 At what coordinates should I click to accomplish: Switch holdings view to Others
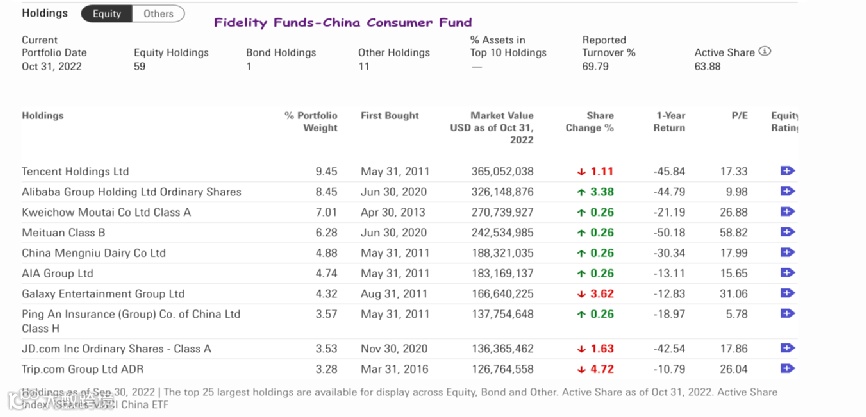158,14
